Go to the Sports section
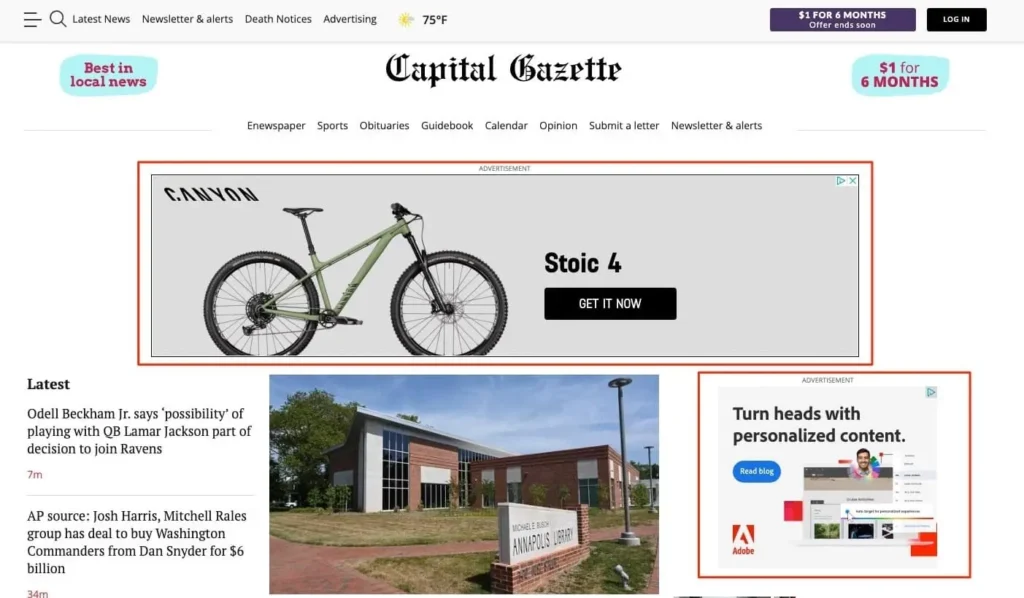The width and height of the screenshot is (1024, 598). click(332, 125)
